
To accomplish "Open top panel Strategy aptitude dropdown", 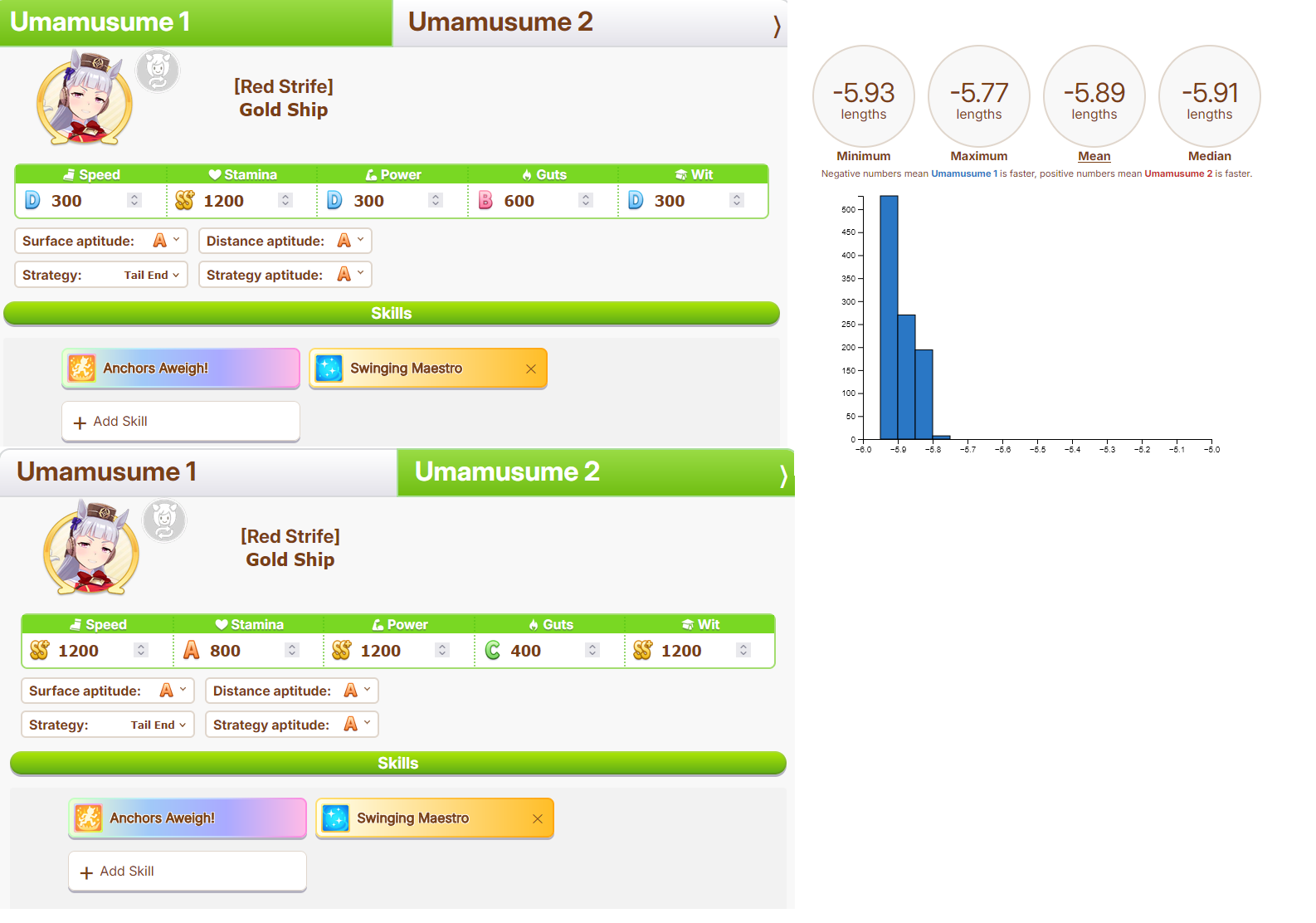I will tap(285, 275).
